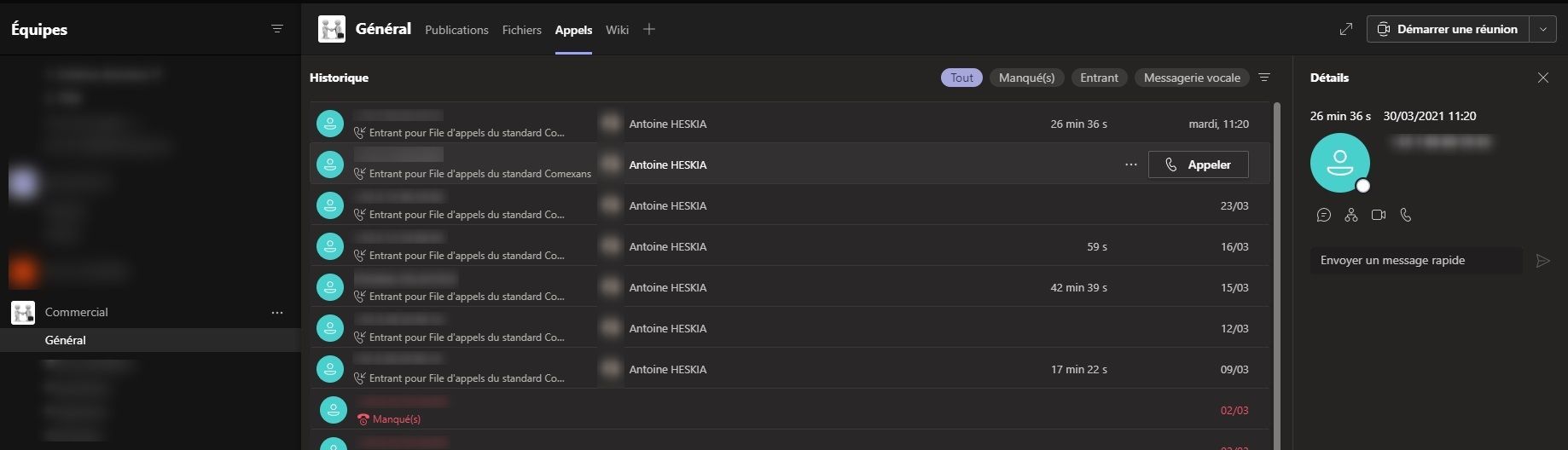Open Démarrer une réunion dropdown arrow
The image size is (1568, 450).
[x=1542, y=29]
